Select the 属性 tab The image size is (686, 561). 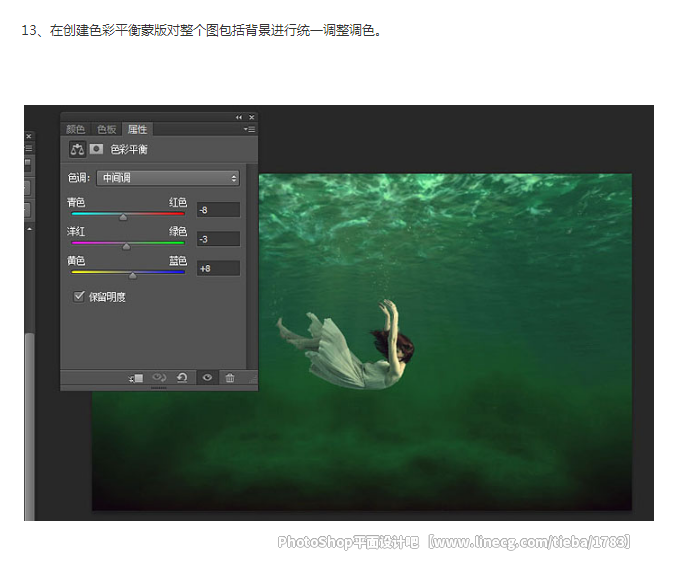click(x=137, y=130)
